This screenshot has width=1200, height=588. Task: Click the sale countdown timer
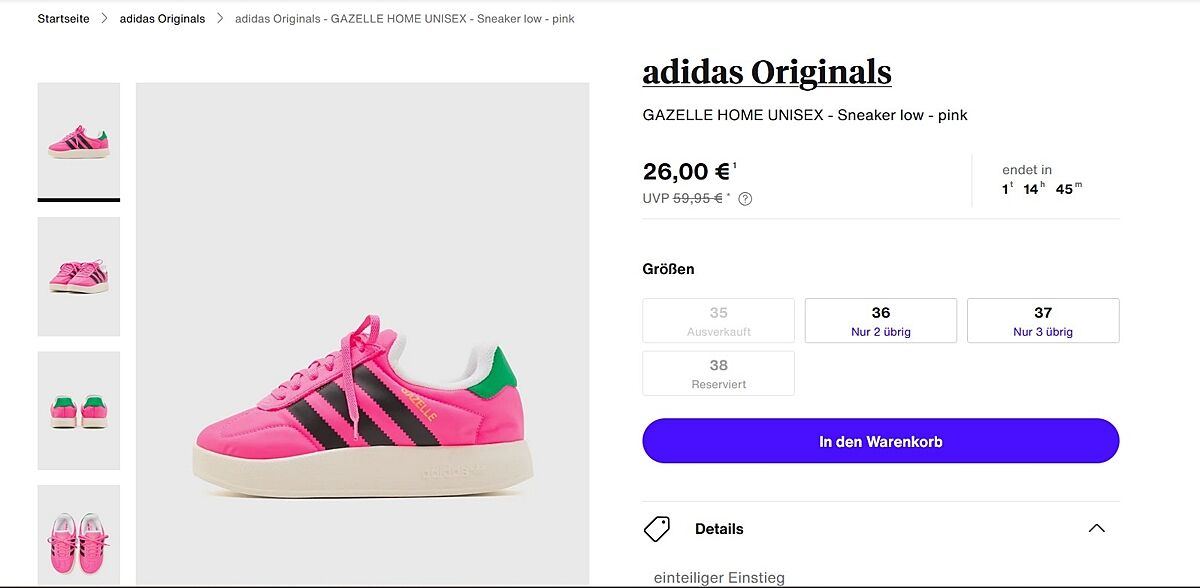coord(1042,189)
